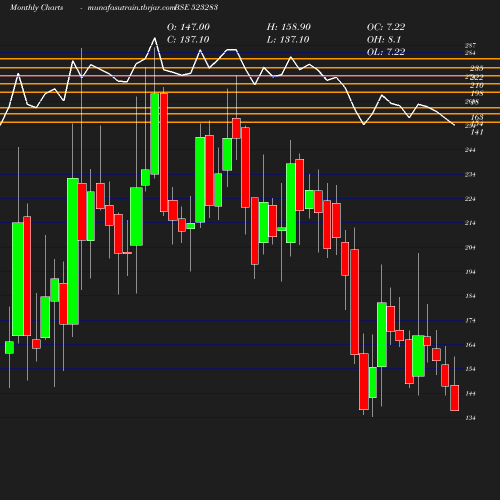Click the 'Monthly Charts' title text
Image resolution: width=500 pixels, height=500 pixels.
[x=36, y=7]
